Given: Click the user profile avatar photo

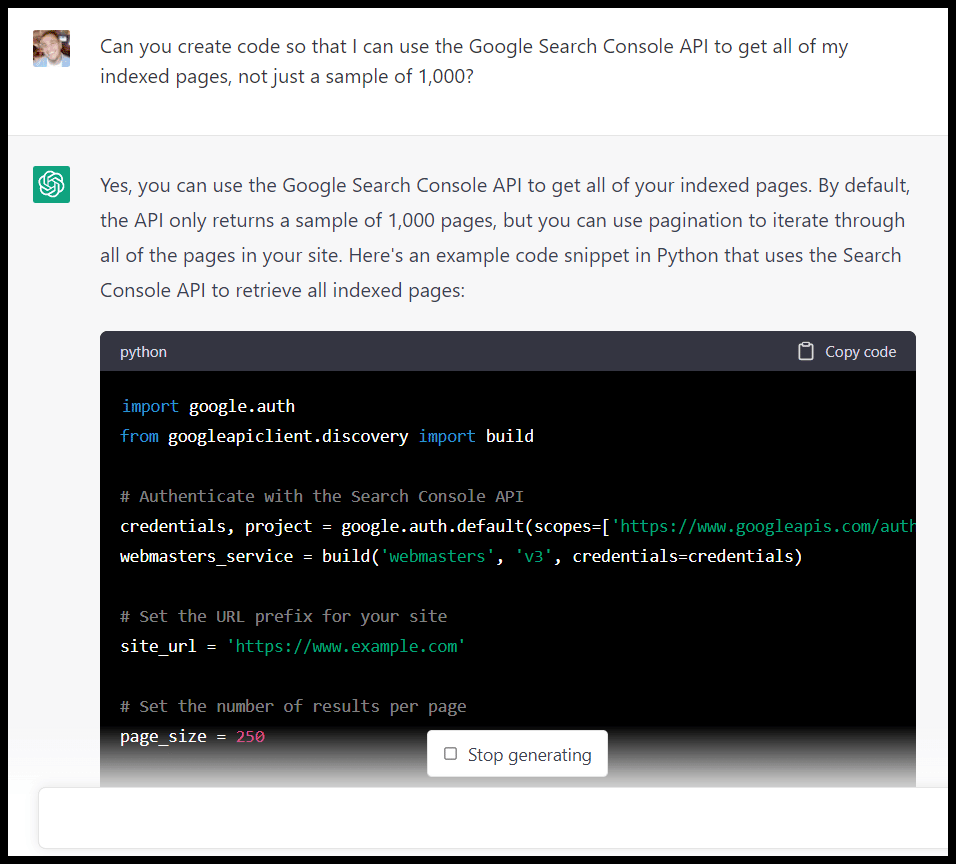Looking at the screenshot, I should pyautogui.click(x=51, y=48).
